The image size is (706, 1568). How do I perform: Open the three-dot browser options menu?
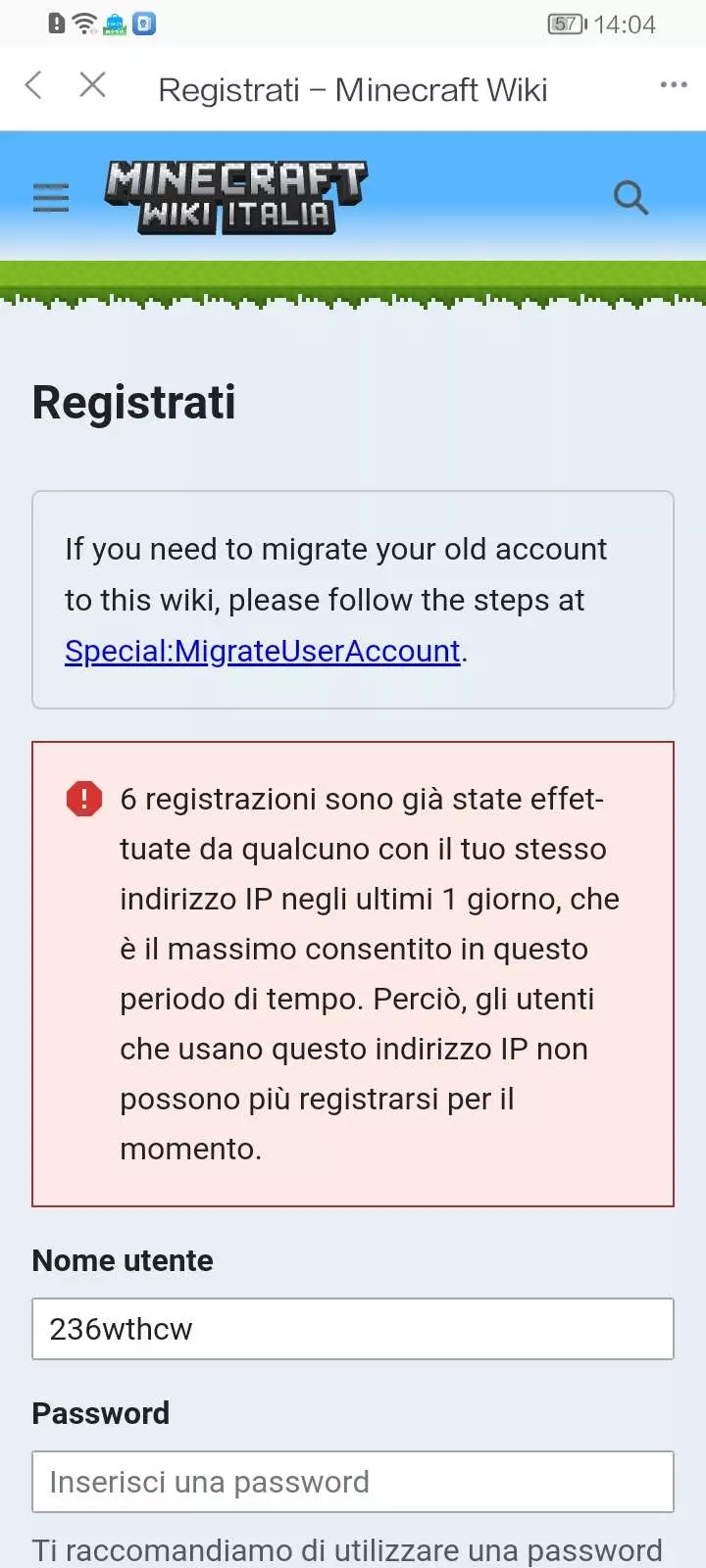click(674, 85)
